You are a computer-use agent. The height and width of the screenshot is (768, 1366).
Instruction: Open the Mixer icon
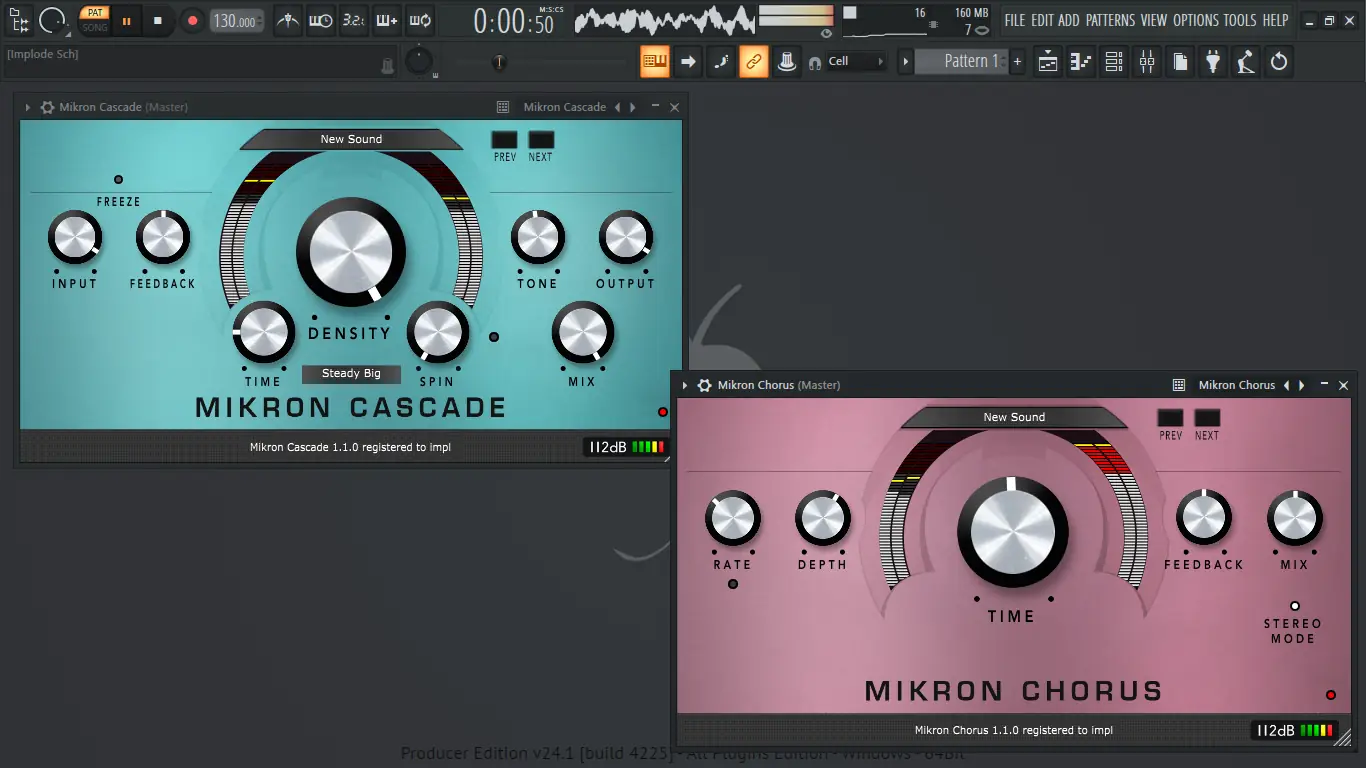coord(1147,61)
